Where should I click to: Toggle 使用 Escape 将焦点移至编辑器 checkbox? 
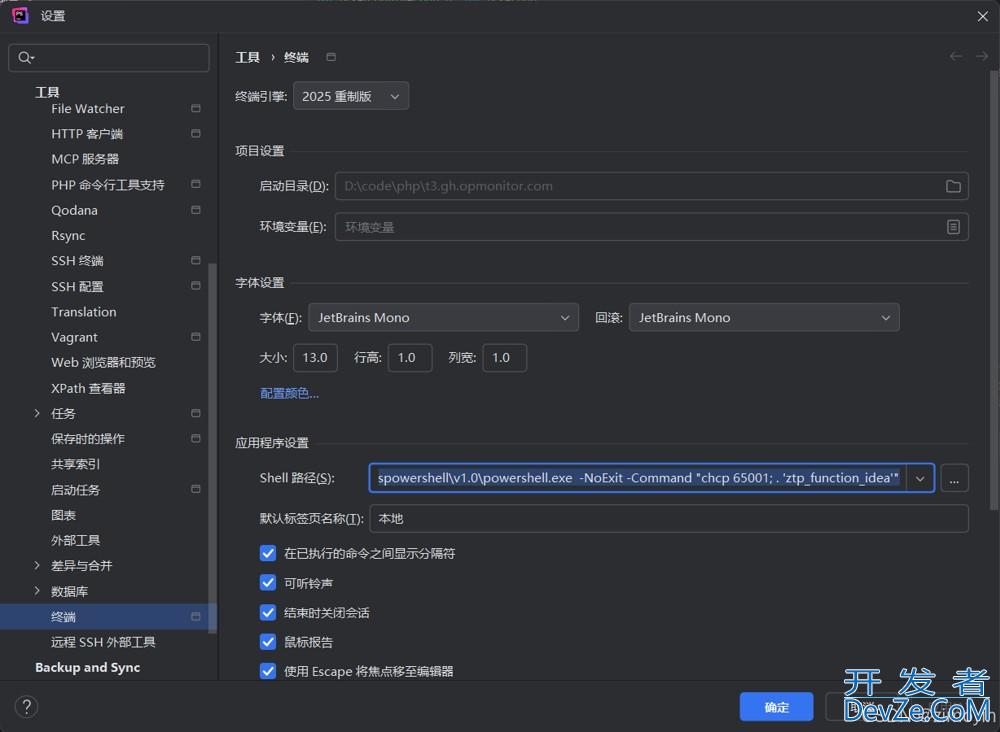[268, 671]
